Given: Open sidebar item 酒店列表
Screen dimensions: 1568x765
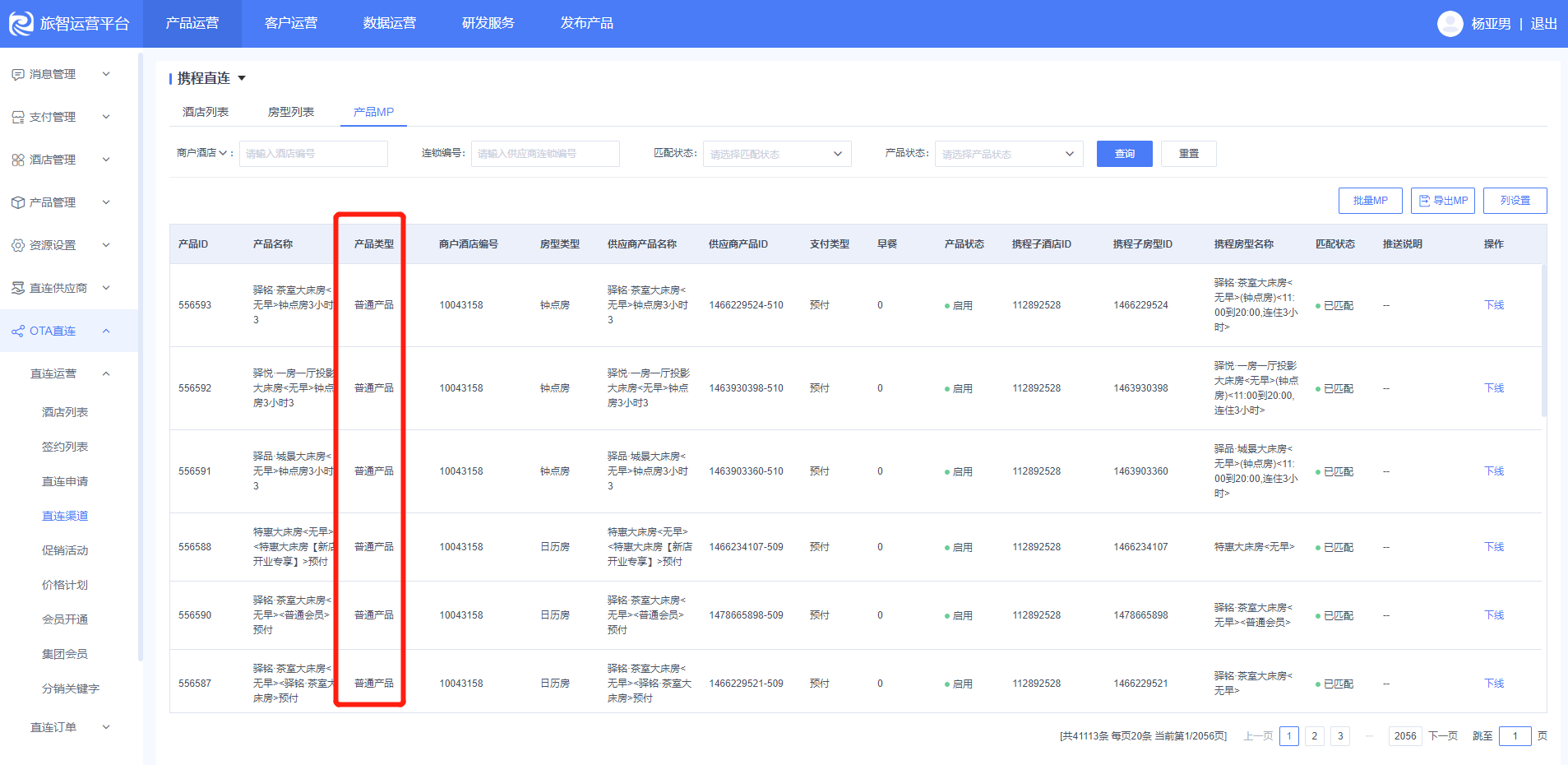Looking at the screenshot, I should click(x=65, y=412).
